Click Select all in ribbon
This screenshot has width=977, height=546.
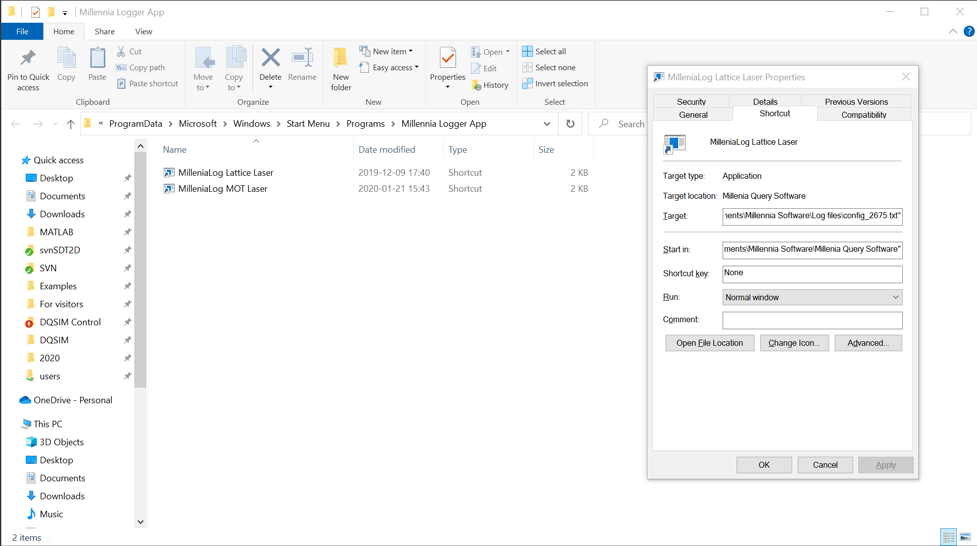pos(544,52)
